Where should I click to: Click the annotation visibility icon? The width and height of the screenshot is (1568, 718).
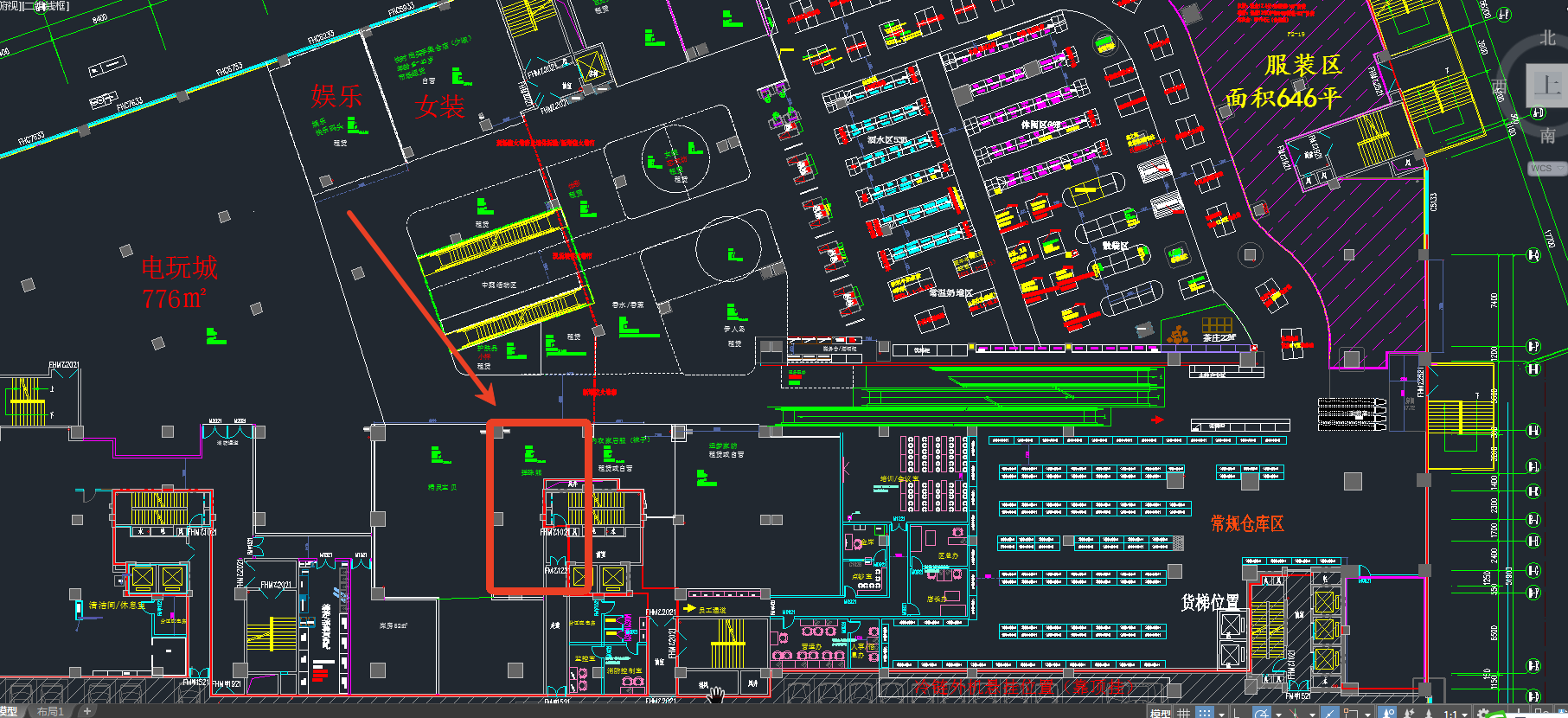(1389, 714)
